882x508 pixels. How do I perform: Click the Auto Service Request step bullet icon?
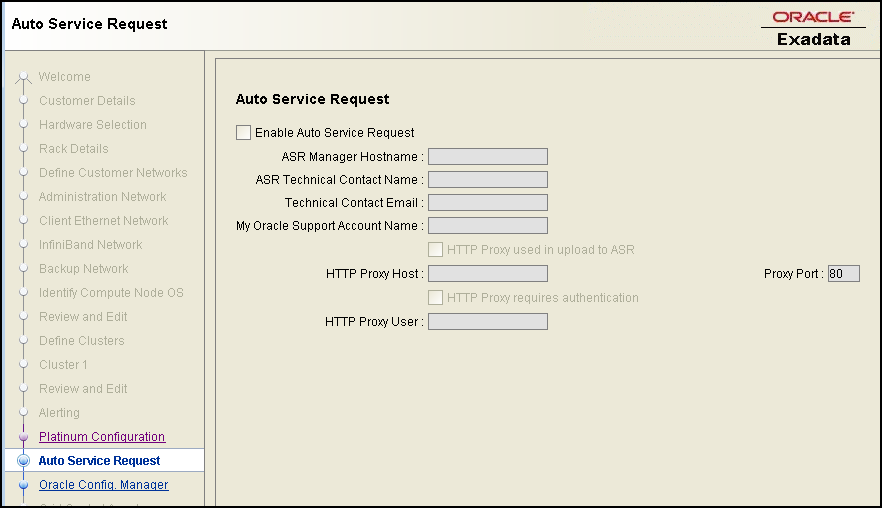coord(24,461)
